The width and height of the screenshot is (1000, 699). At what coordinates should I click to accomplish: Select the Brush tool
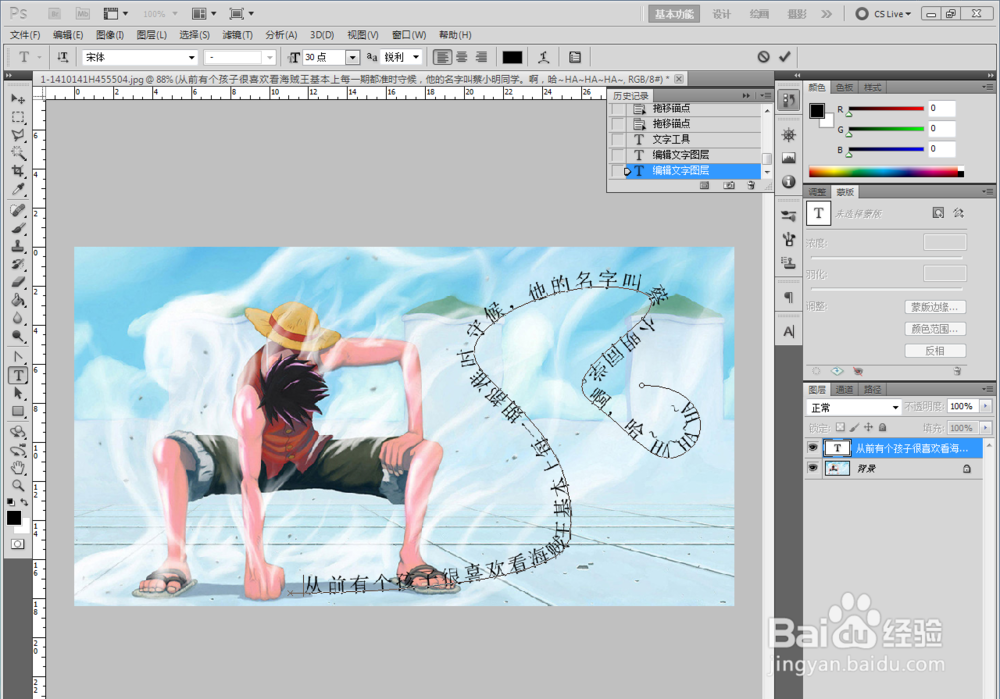[18, 228]
